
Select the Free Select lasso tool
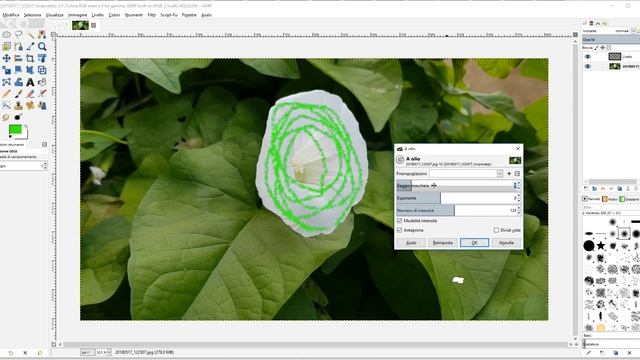point(18,35)
